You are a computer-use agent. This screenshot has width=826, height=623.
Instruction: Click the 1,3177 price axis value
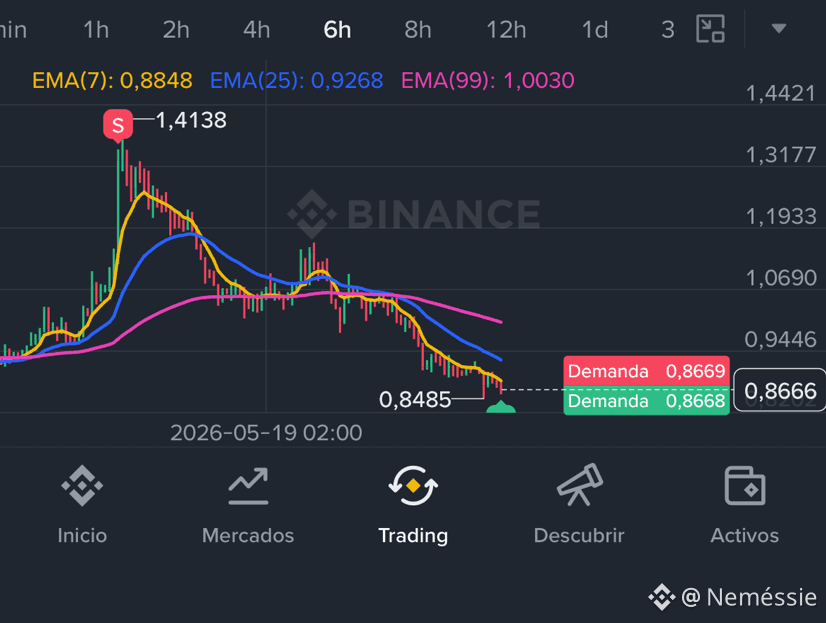point(781,155)
